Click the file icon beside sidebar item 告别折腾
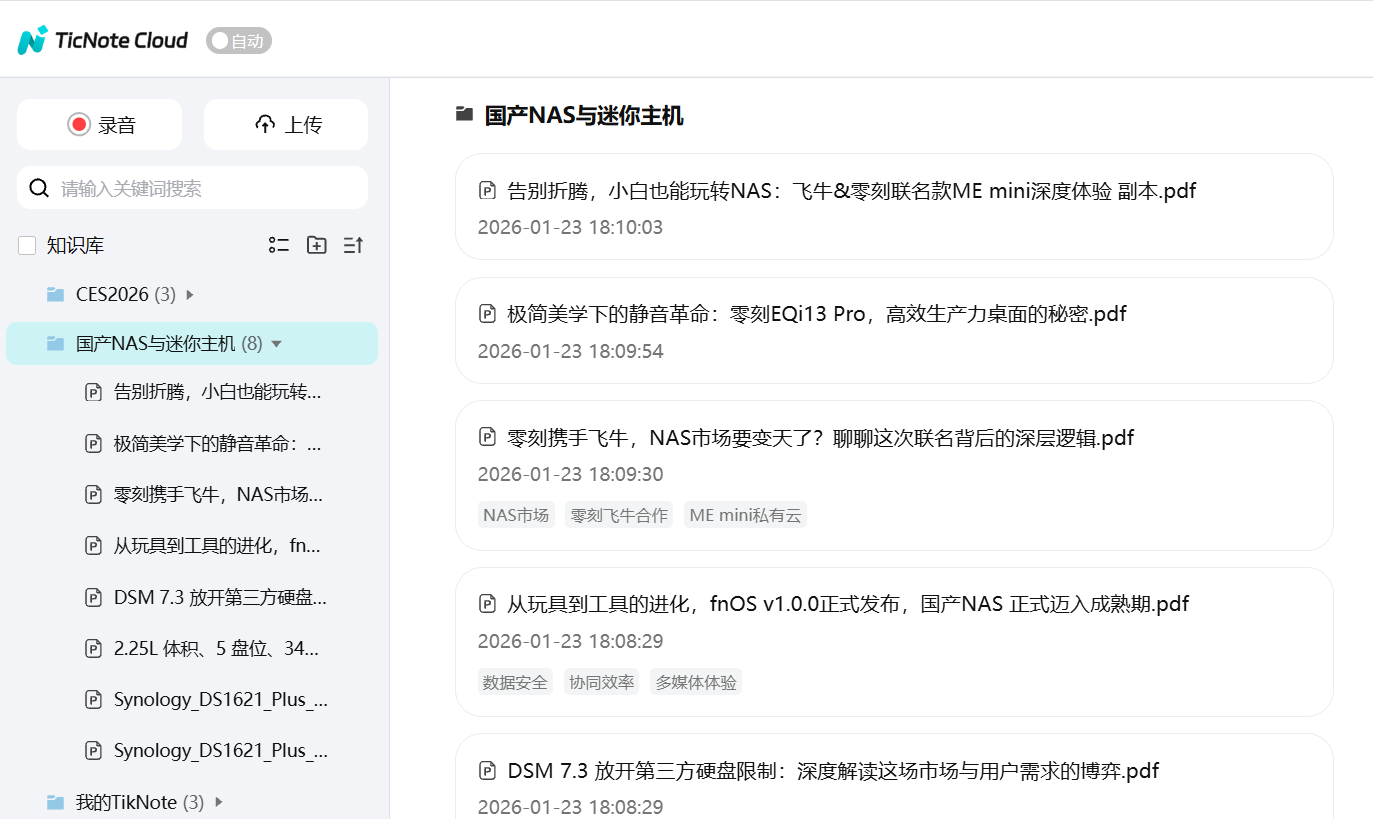1373x819 pixels. (x=94, y=392)
